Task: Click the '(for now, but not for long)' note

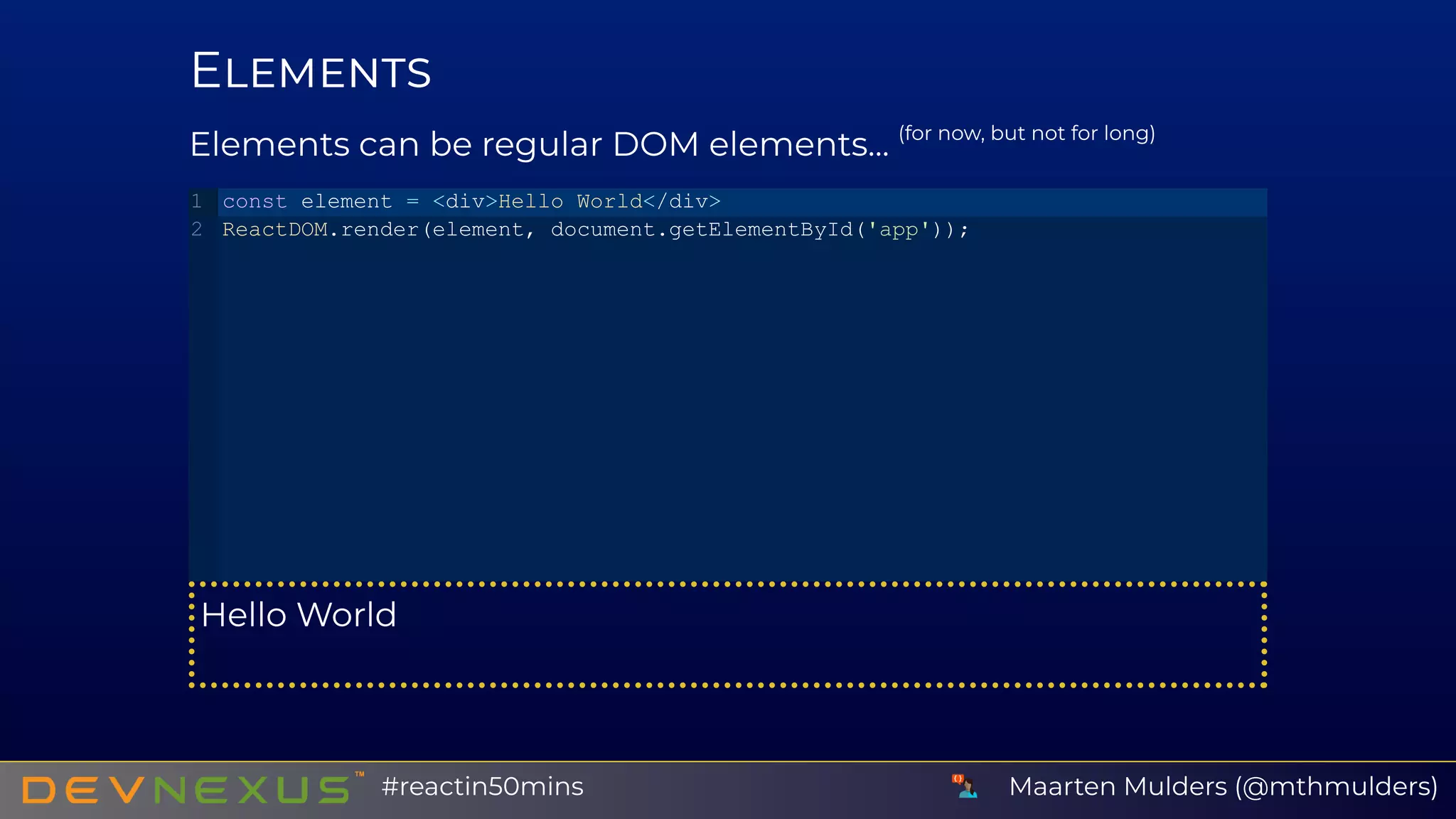Action: point(1027,133)
